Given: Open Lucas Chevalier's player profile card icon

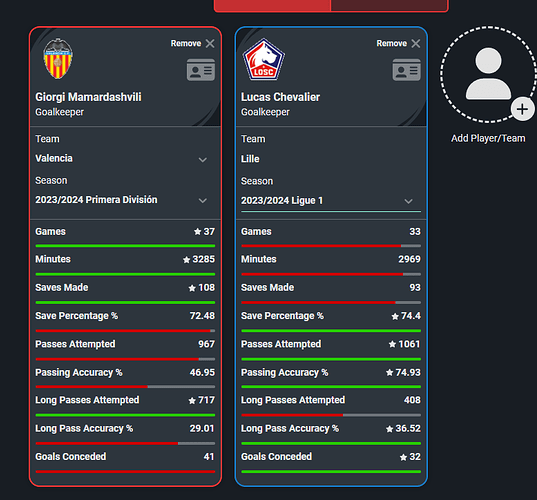Looking at the screenshot, I should (407, 70).
